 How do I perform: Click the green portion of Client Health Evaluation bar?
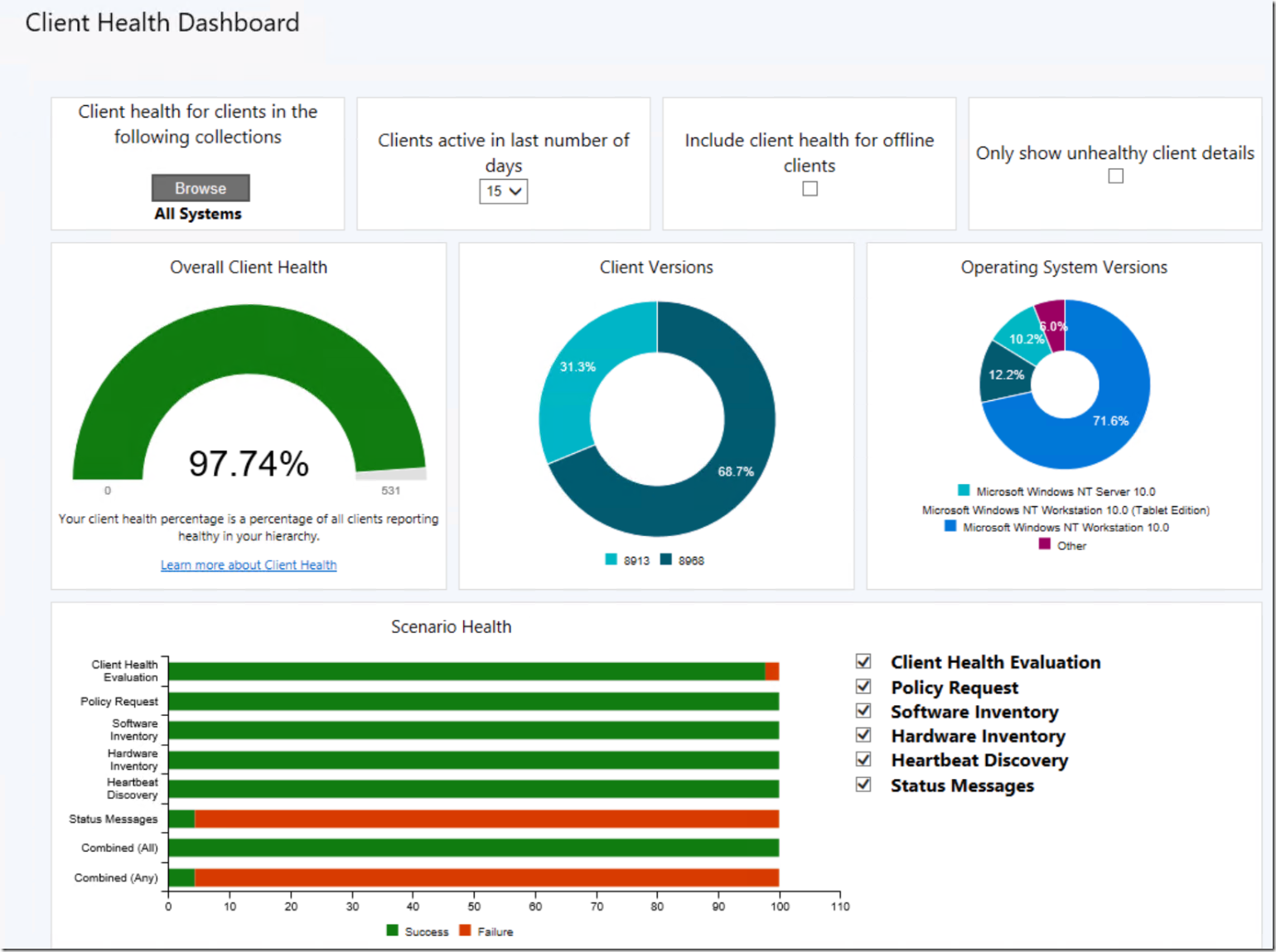(466, 671)
